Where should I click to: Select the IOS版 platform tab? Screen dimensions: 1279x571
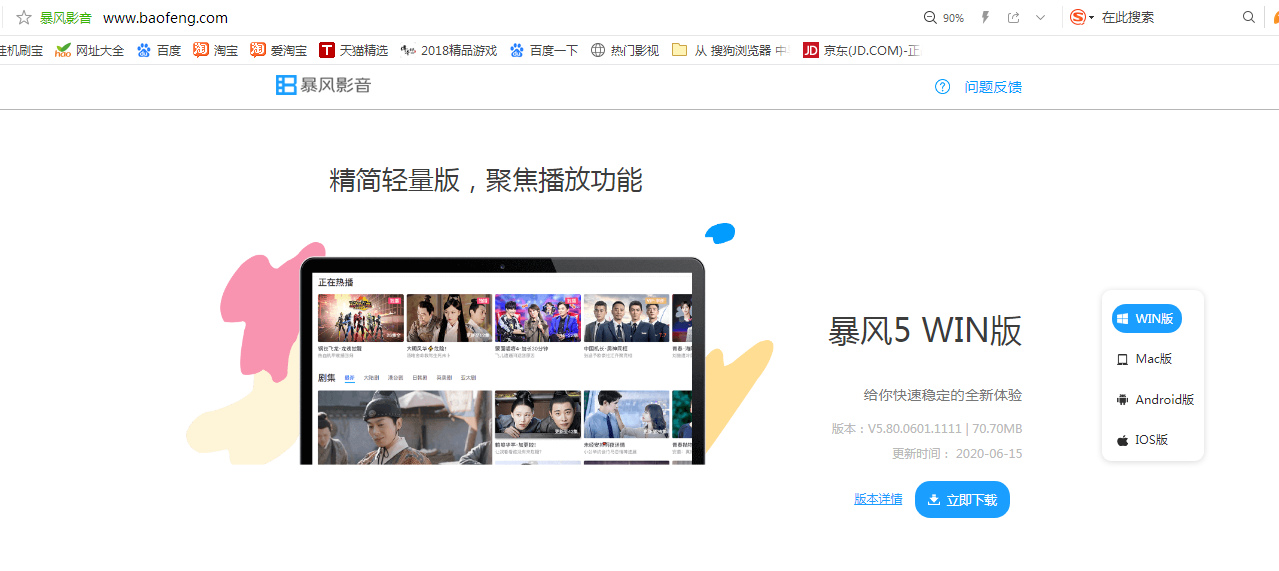pos(1143,440)
